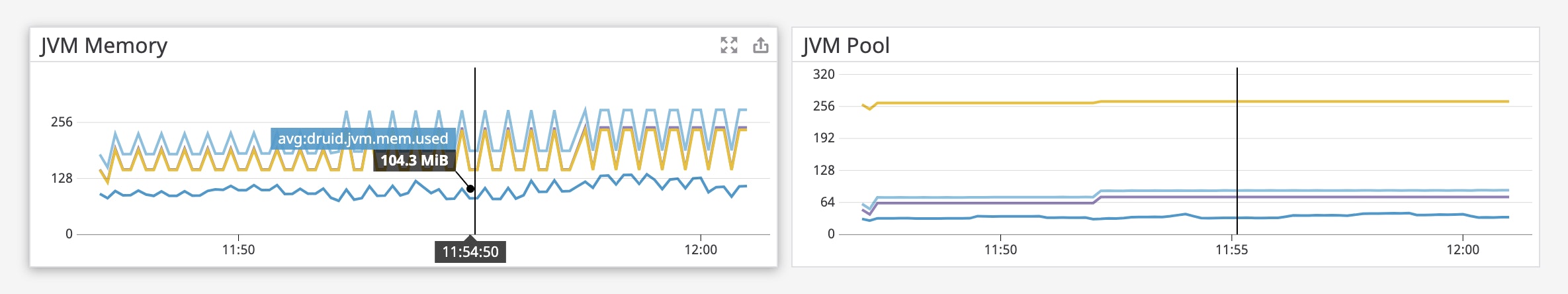
Task: Select the avg:druid.jvm.mem.used tooltip label
Action: point(363,139)
